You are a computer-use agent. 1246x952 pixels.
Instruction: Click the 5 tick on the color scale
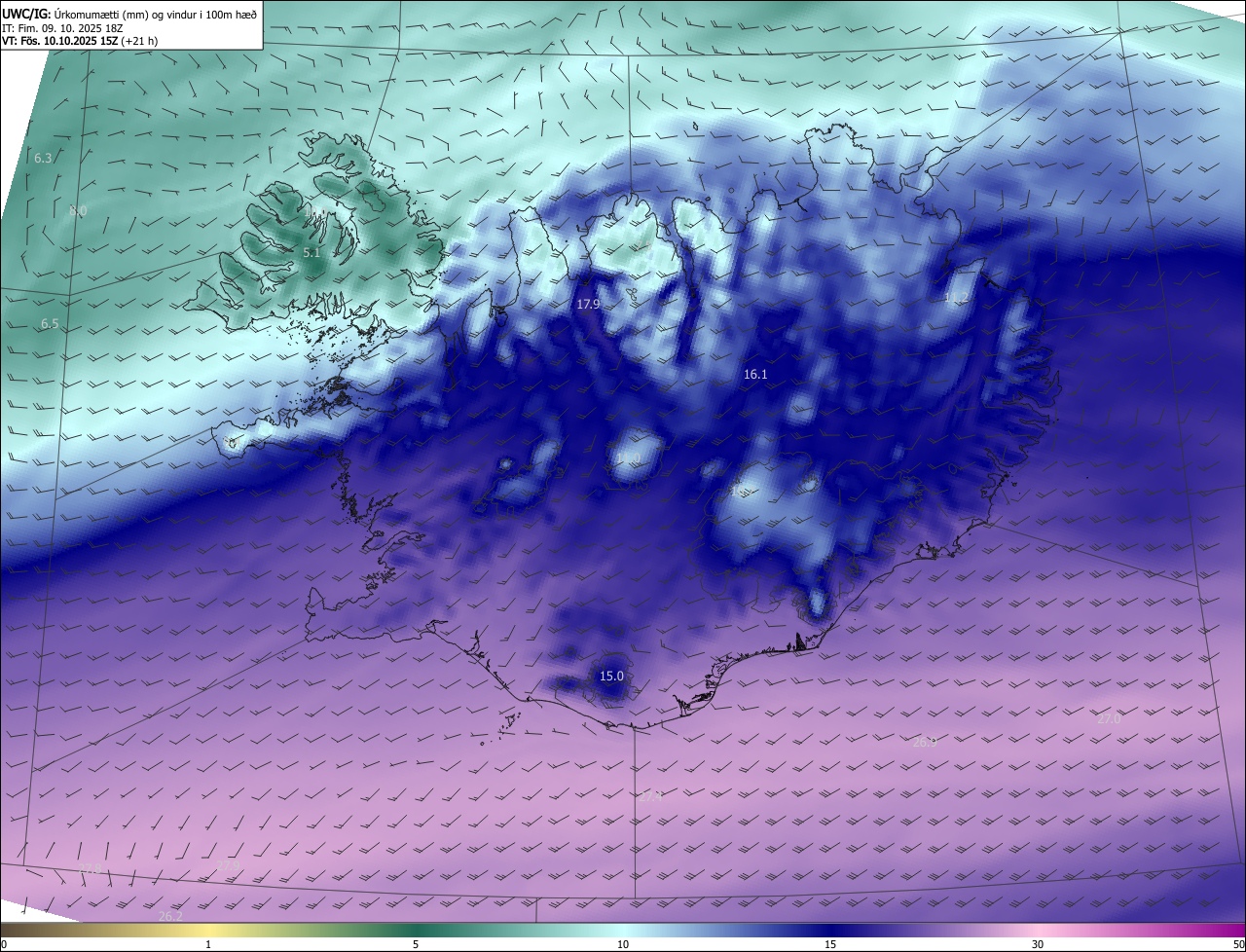(416, 944)
